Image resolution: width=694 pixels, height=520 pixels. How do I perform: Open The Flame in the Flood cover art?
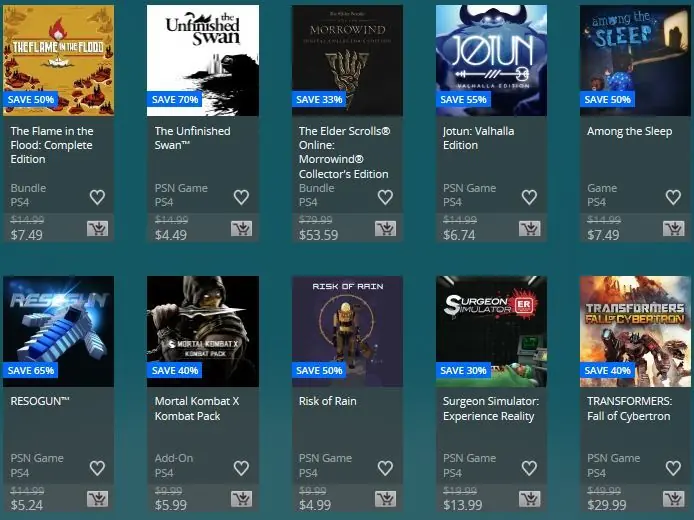click(58, 61)
